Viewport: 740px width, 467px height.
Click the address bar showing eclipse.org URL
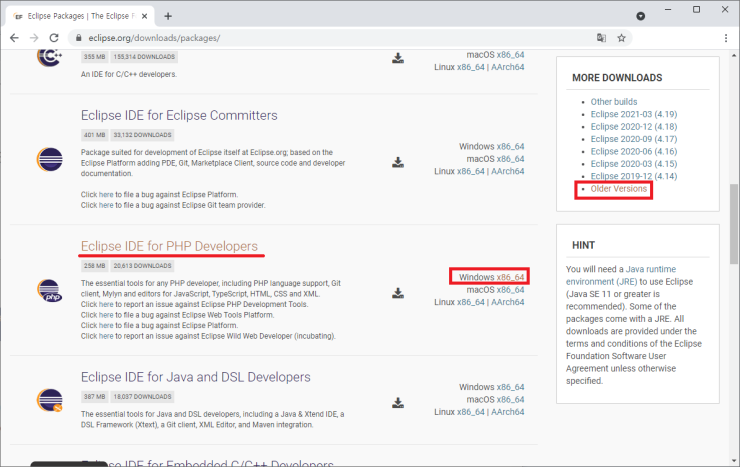pos(300,38)
